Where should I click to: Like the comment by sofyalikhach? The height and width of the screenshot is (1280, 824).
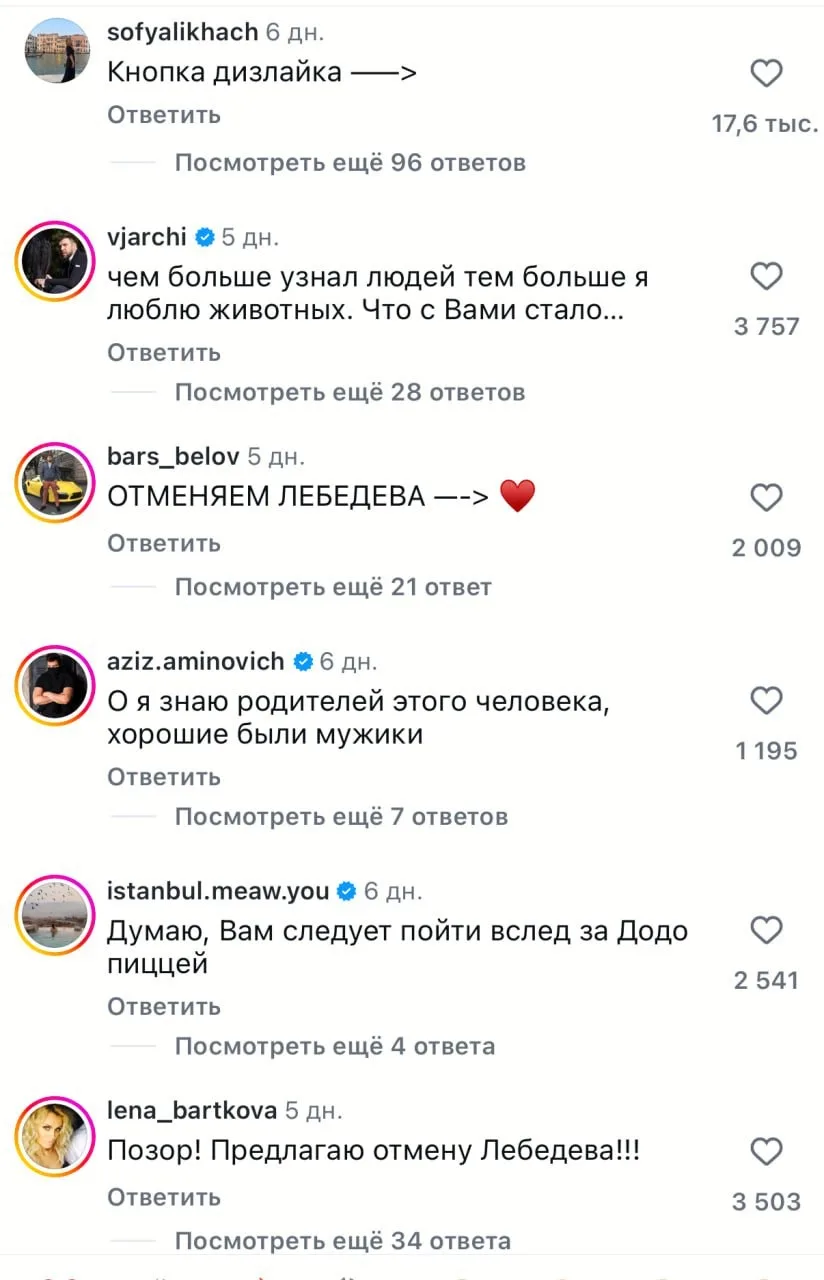coord(766,73)
